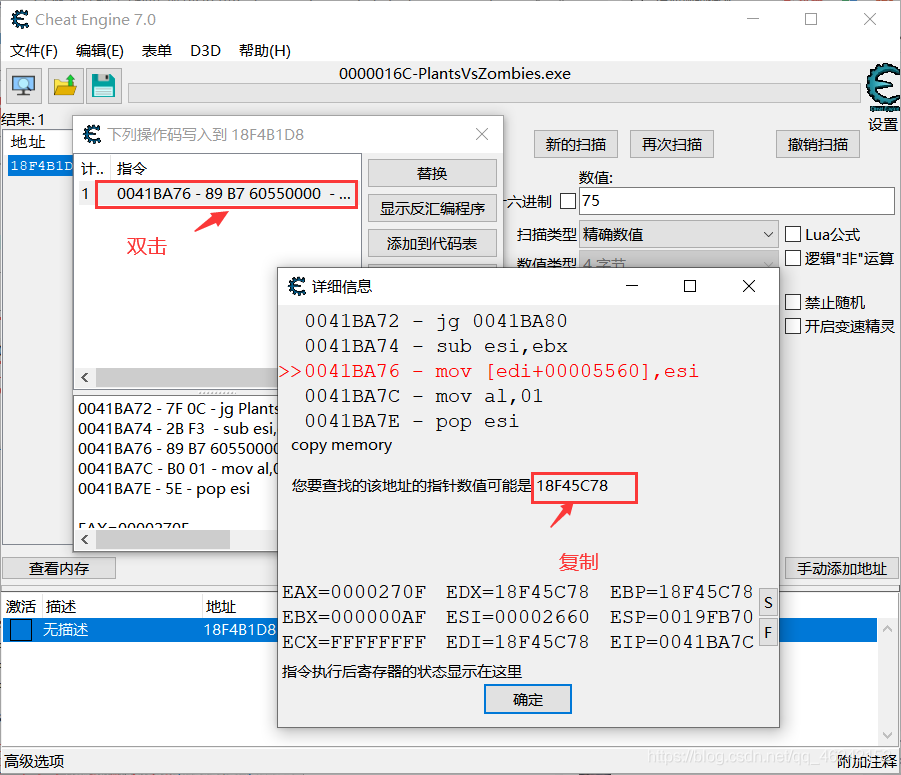901x775 pixels.
Task: Open the 表单 menu
Action: tap(156, 51)
